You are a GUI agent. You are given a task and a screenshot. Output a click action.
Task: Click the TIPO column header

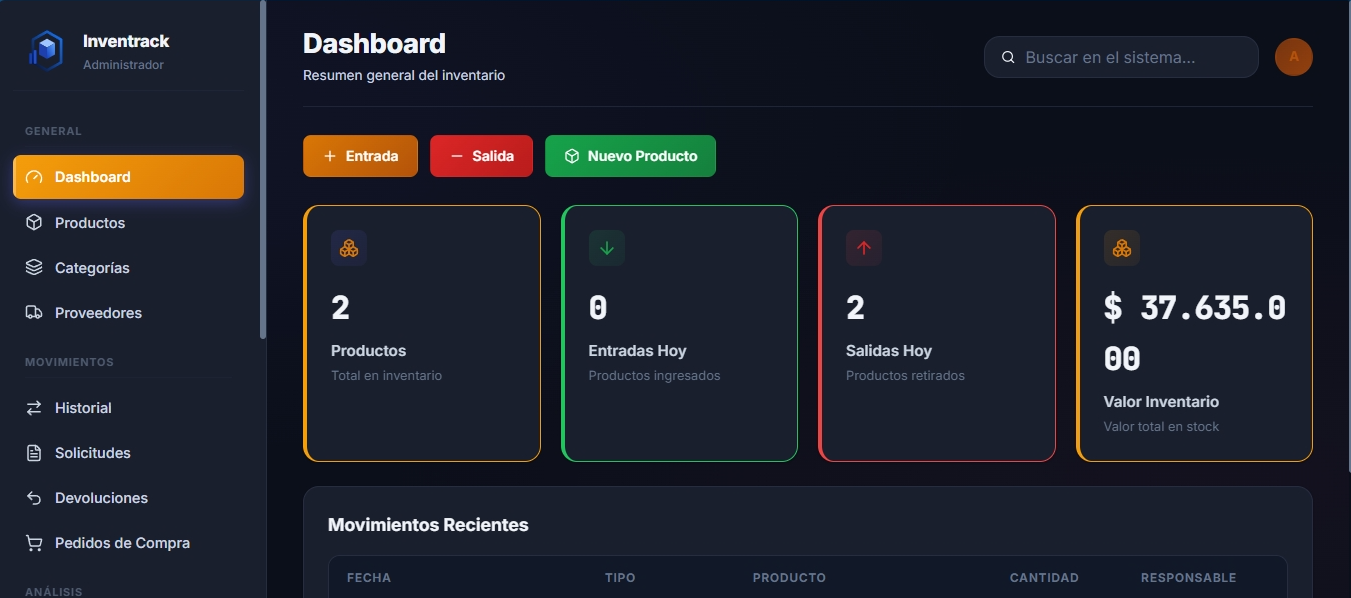click(x=620, y=578)
